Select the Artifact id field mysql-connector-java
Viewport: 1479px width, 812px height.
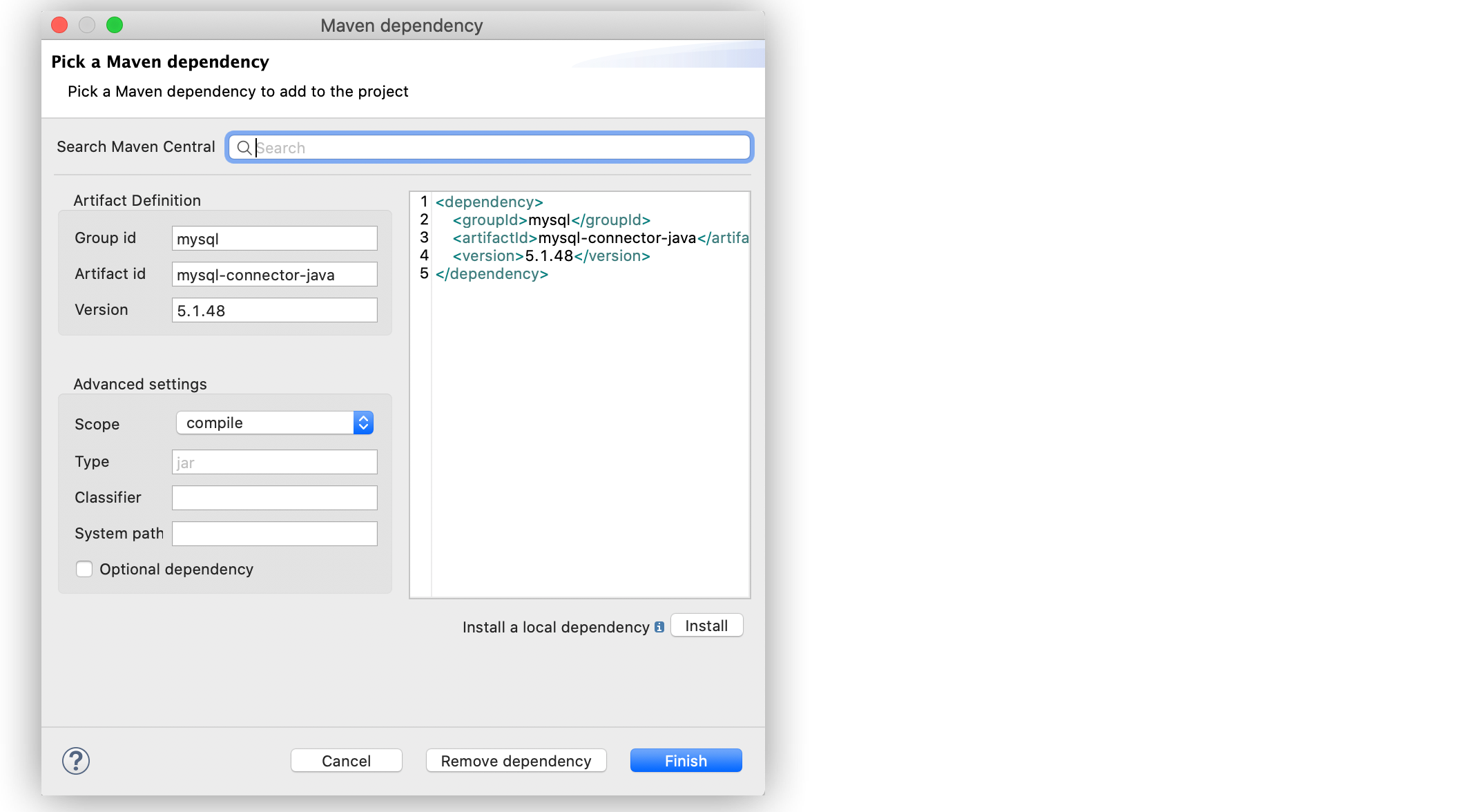pyautogui.click(x=274, y=274)
